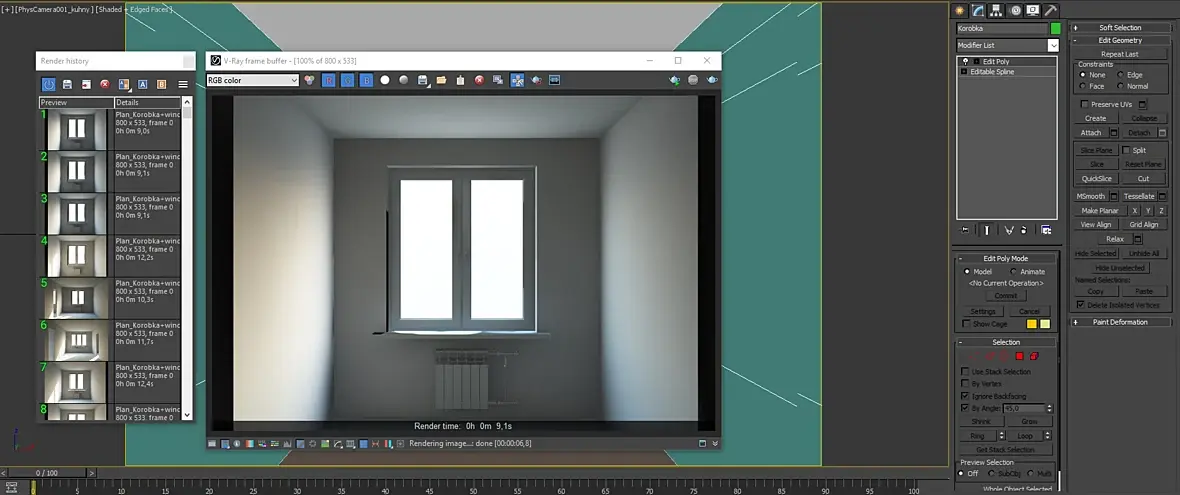Click the duplicate to Max frame buffer icon
Viewport: 1180px width, 495px height.
click(497, 80)
